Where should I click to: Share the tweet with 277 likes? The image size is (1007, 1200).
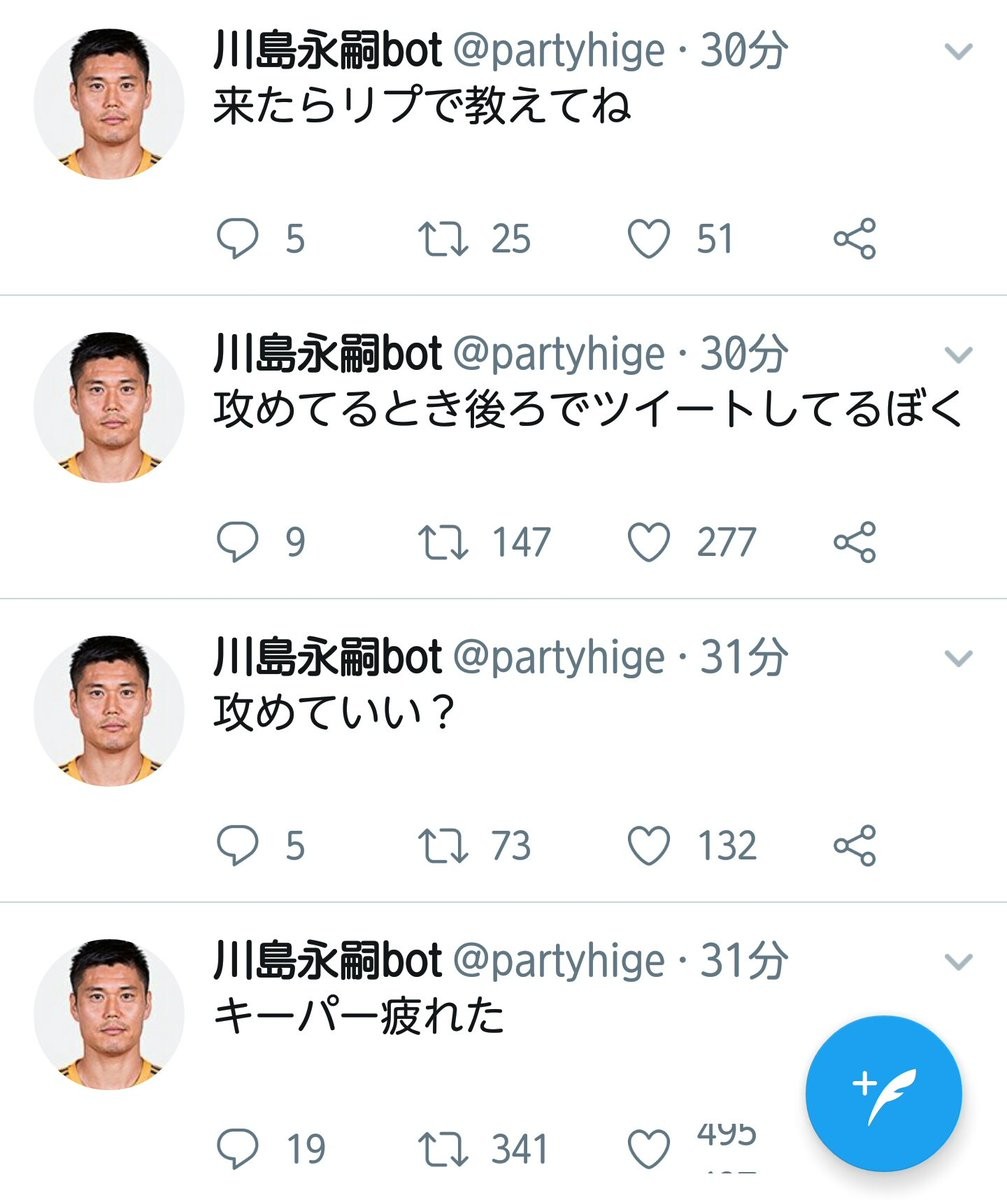pyautogui.click(x=855, y=543)
